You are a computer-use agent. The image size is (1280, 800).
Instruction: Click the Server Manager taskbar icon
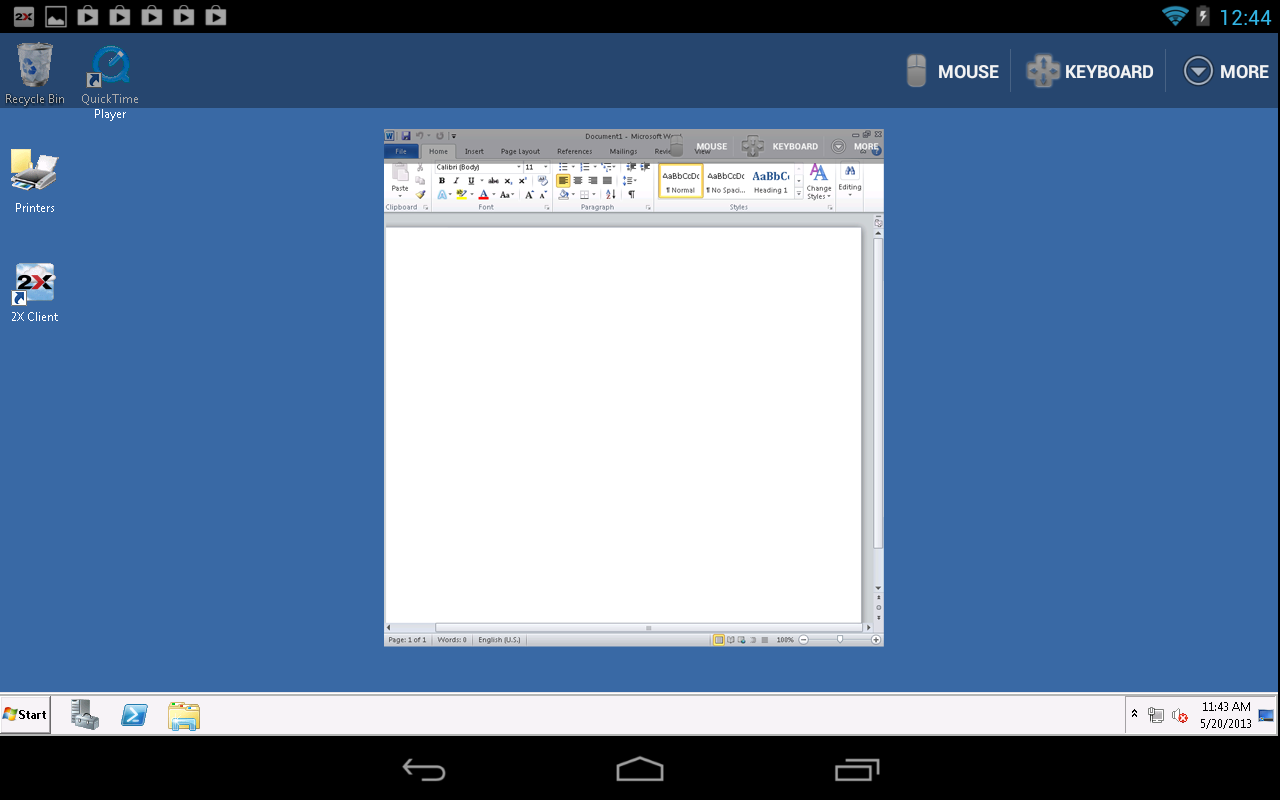(85, 714)
